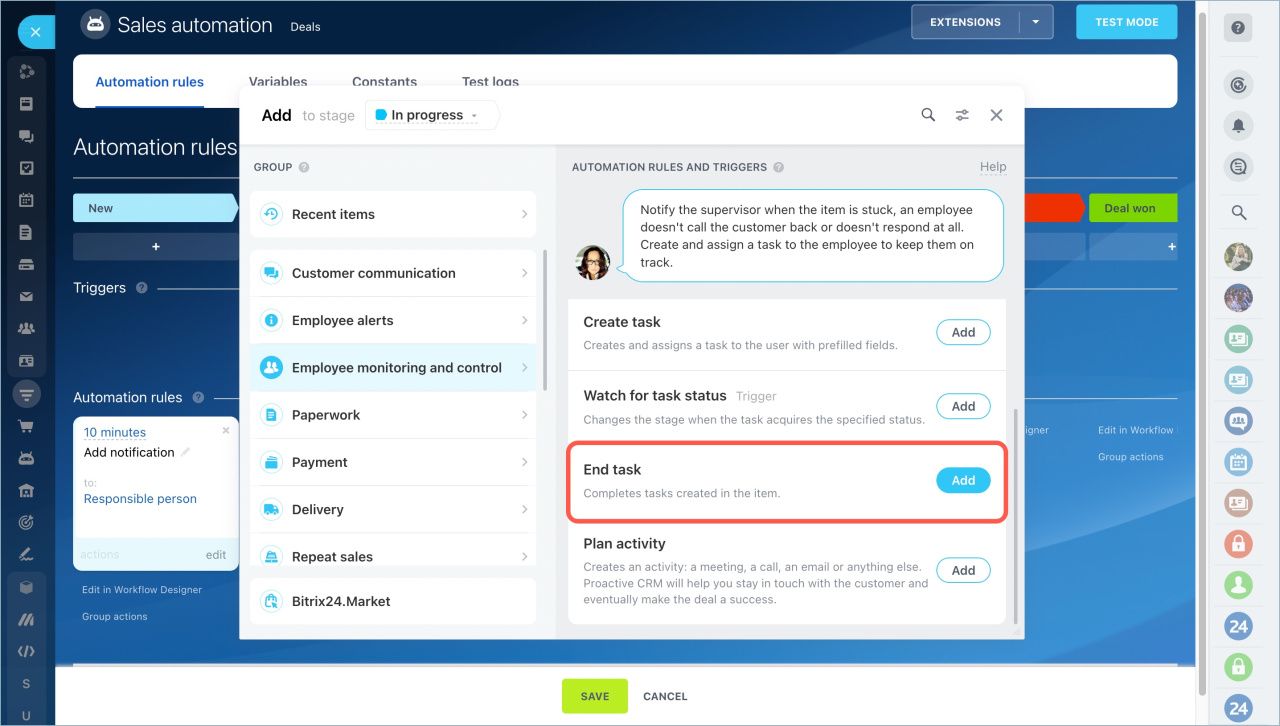This screenshot has width=1280, height=726.
Task: Open the 10 minutes delay link
Action: coord(115,432)
